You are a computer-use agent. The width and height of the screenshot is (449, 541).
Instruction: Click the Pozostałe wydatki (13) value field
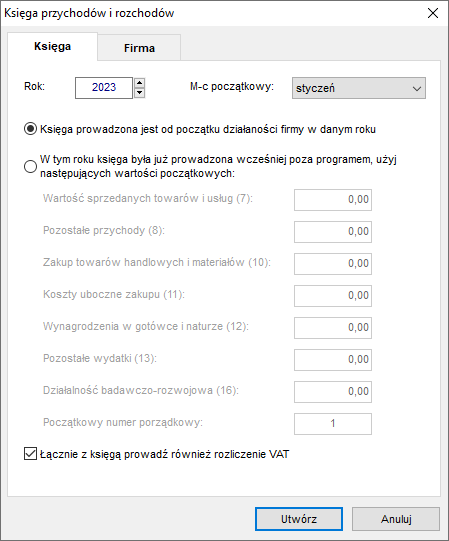coord(333,360)
